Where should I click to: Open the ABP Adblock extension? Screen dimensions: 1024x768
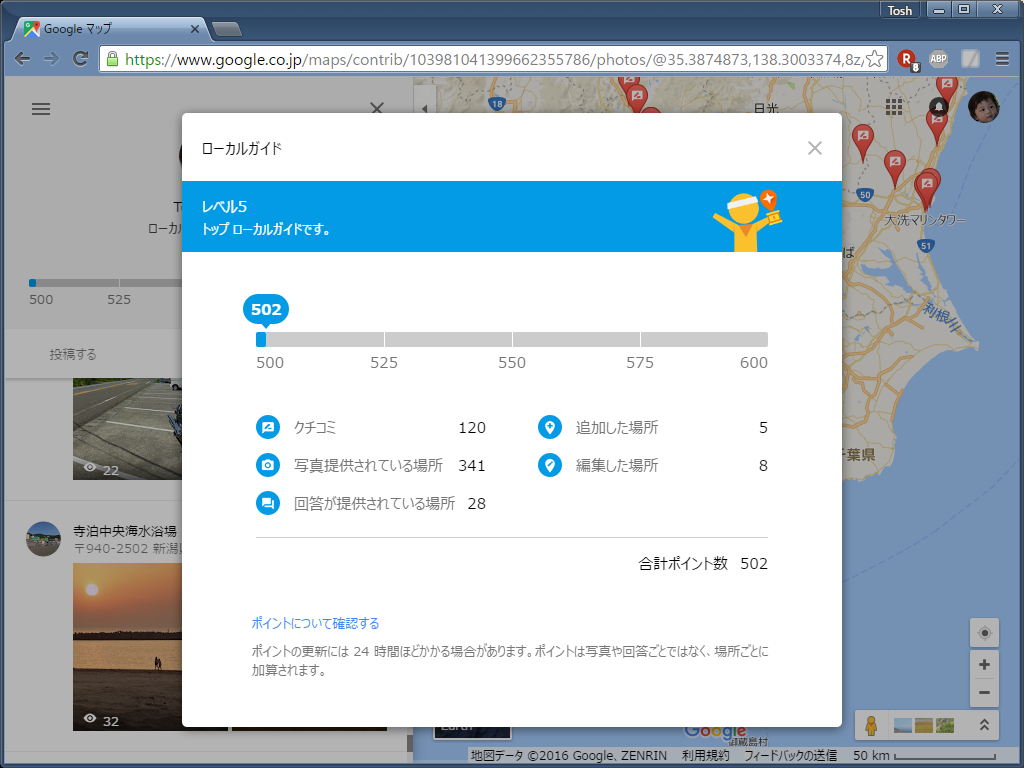pos(938,59)
